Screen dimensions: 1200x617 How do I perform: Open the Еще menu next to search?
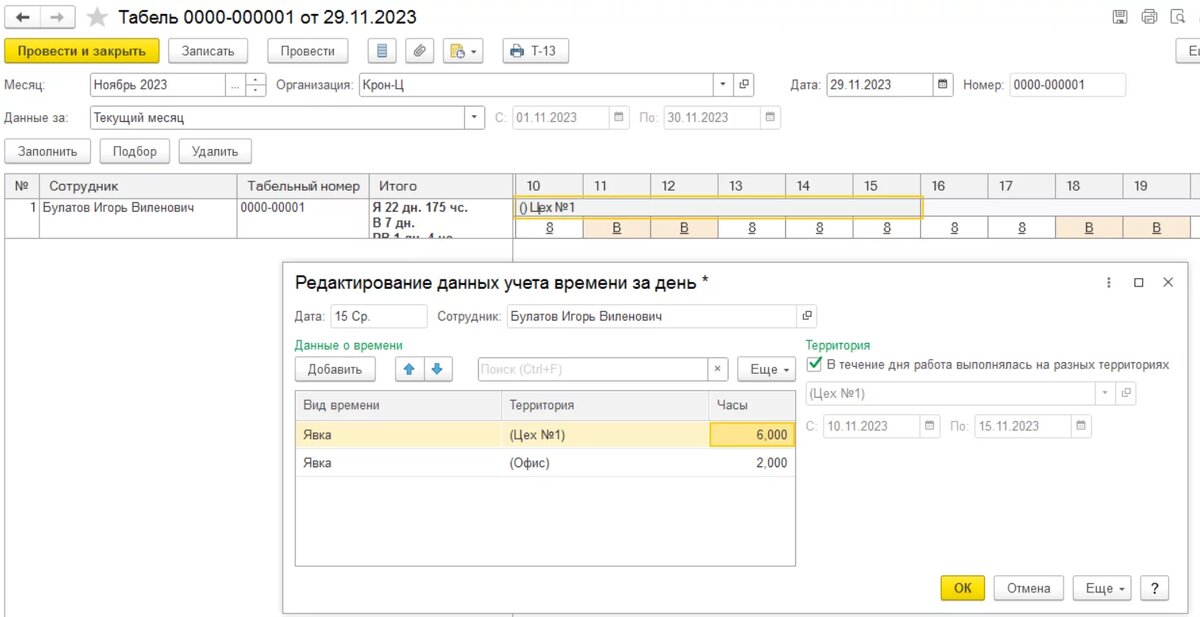pyautogui.click(x=767, y=369)
